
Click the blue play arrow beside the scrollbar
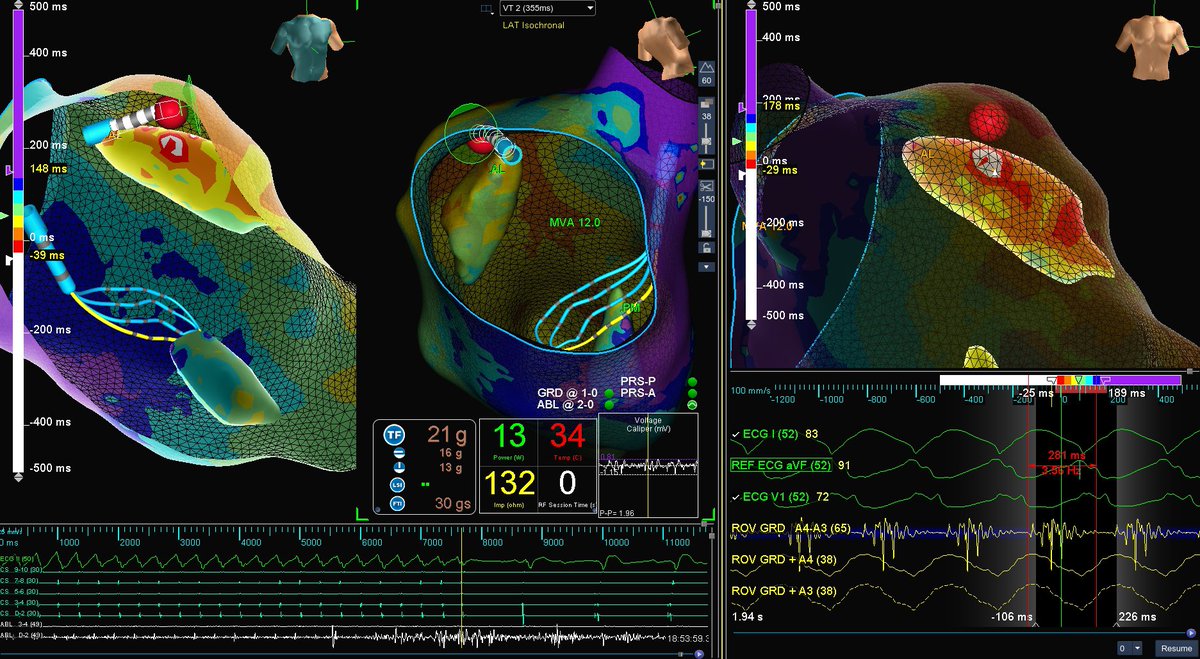1191,632
